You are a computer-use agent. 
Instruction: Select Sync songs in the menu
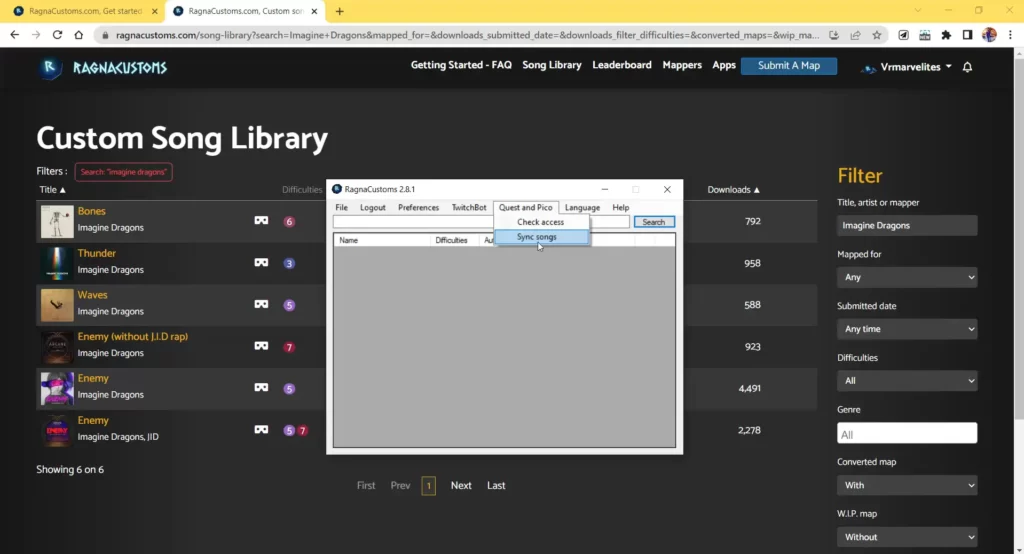tap(541, 236)
